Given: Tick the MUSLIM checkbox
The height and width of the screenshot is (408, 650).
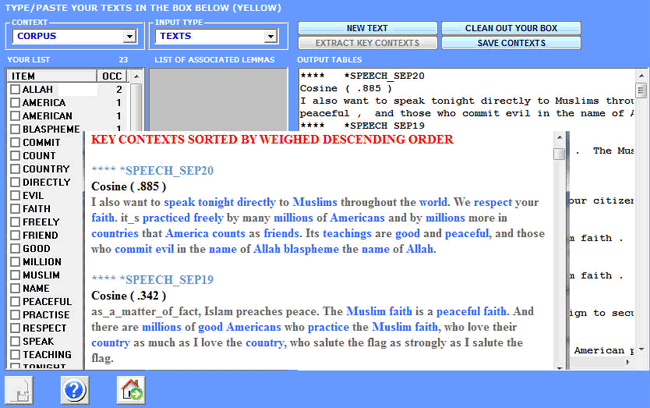Looking at the screenshot, I should coord(15,275).
